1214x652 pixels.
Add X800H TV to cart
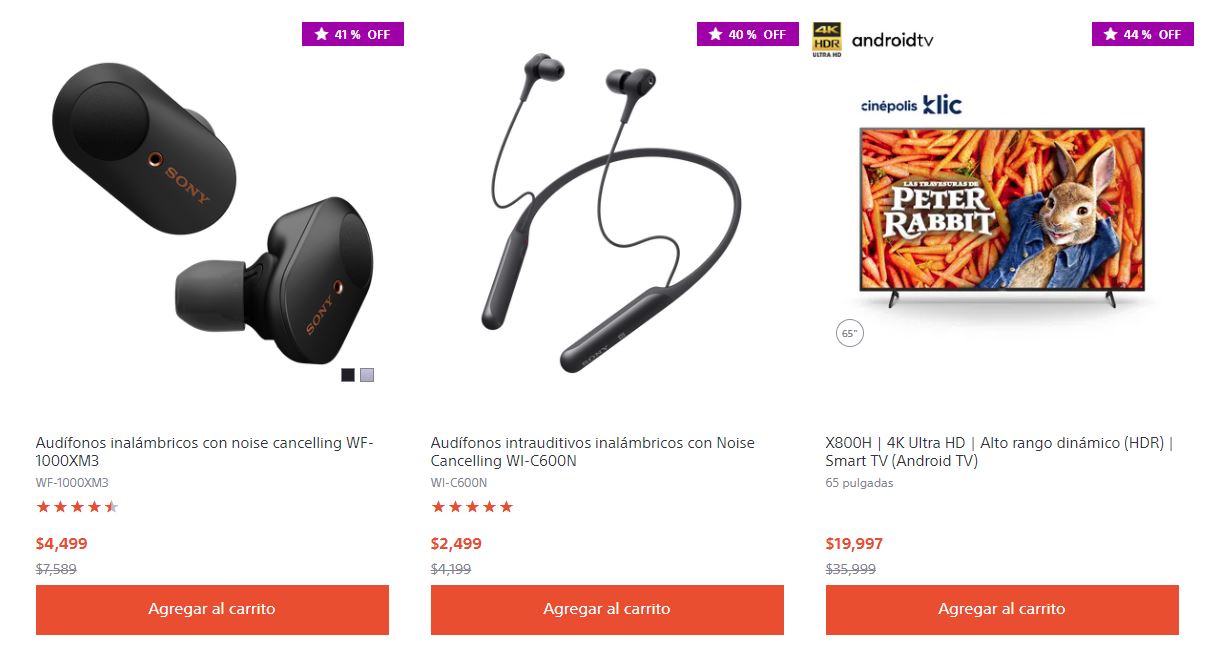[x=1002, y=609]
